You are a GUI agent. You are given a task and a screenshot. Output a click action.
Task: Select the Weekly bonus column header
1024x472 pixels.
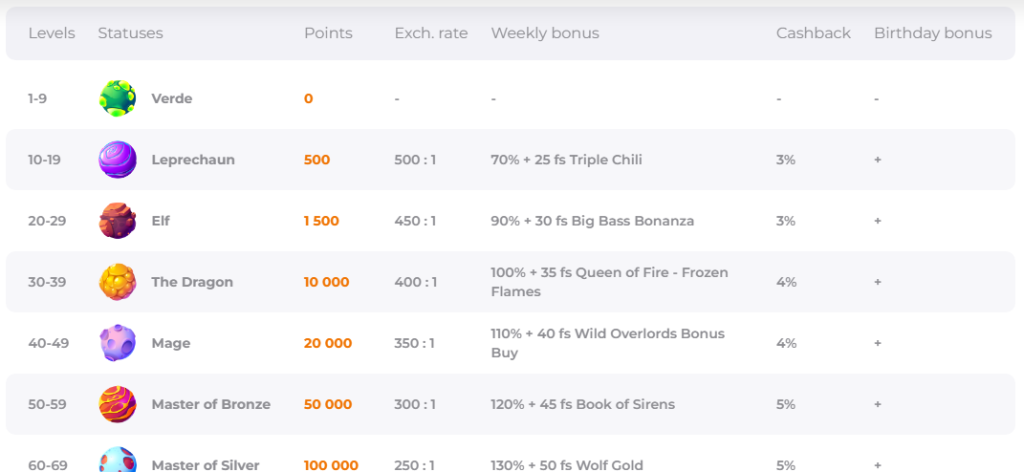545,33
